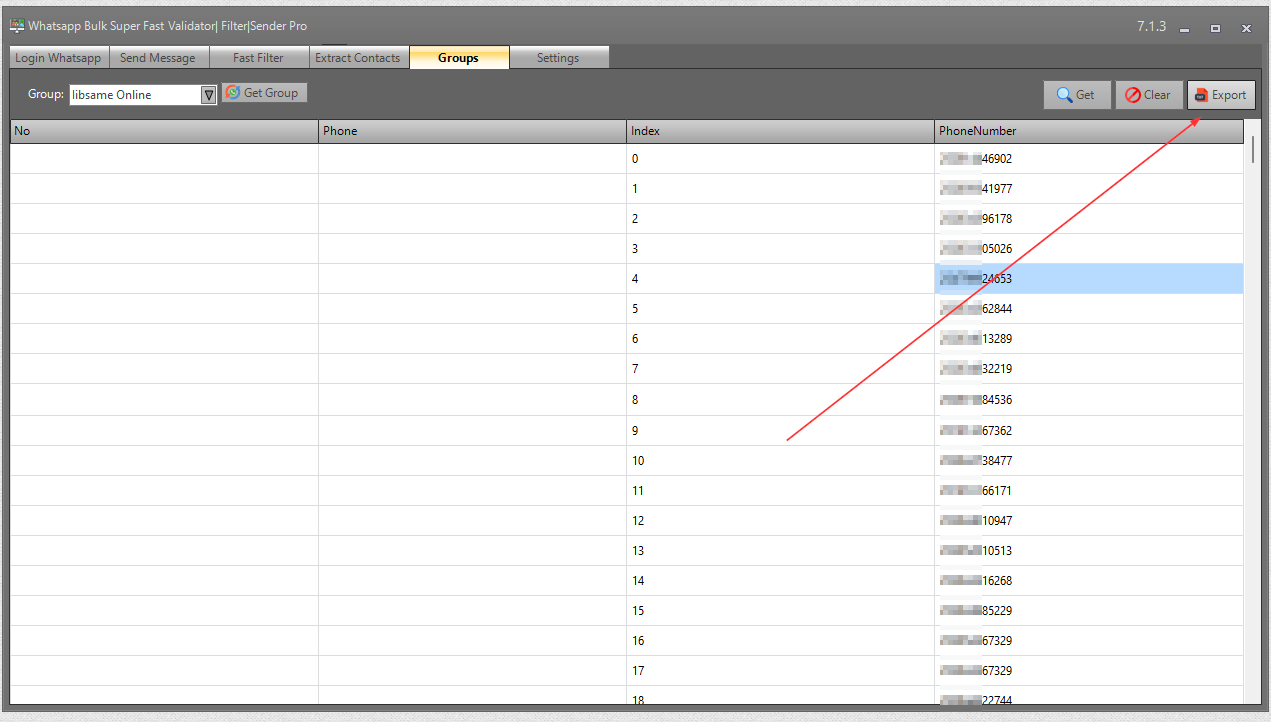Click the Index cell showing 15

[780, 611]
